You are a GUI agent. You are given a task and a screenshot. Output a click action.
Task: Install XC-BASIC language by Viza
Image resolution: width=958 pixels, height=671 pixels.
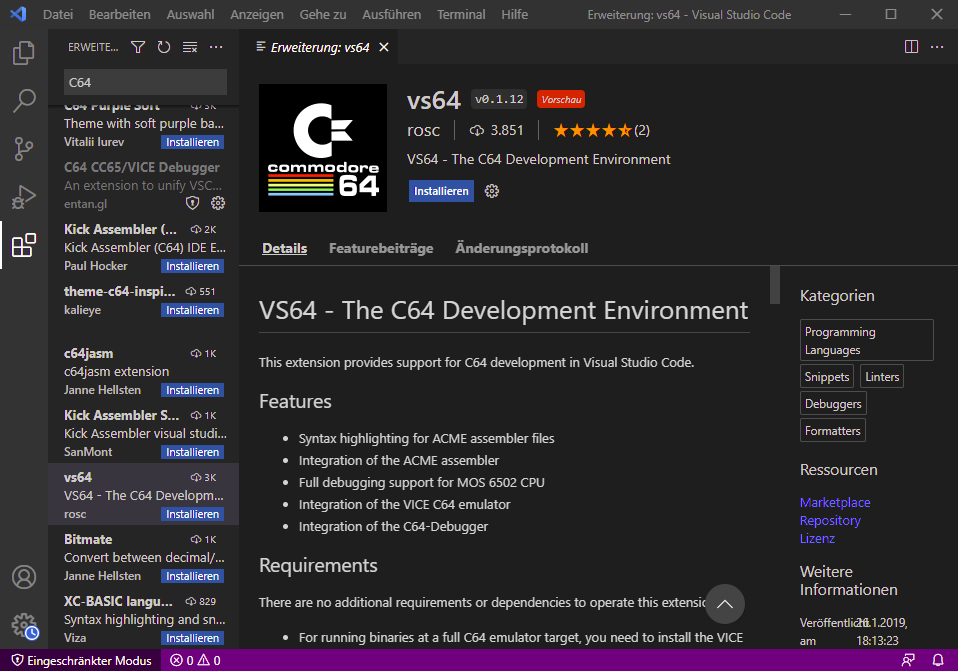(x=192, y=637)
